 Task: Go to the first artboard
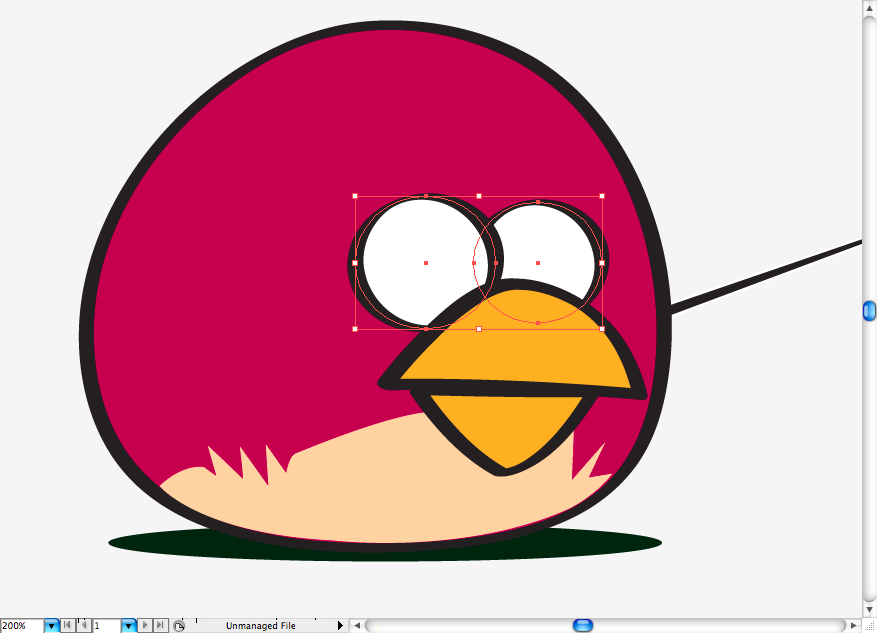pyautogui.click(x=67, y=625)
